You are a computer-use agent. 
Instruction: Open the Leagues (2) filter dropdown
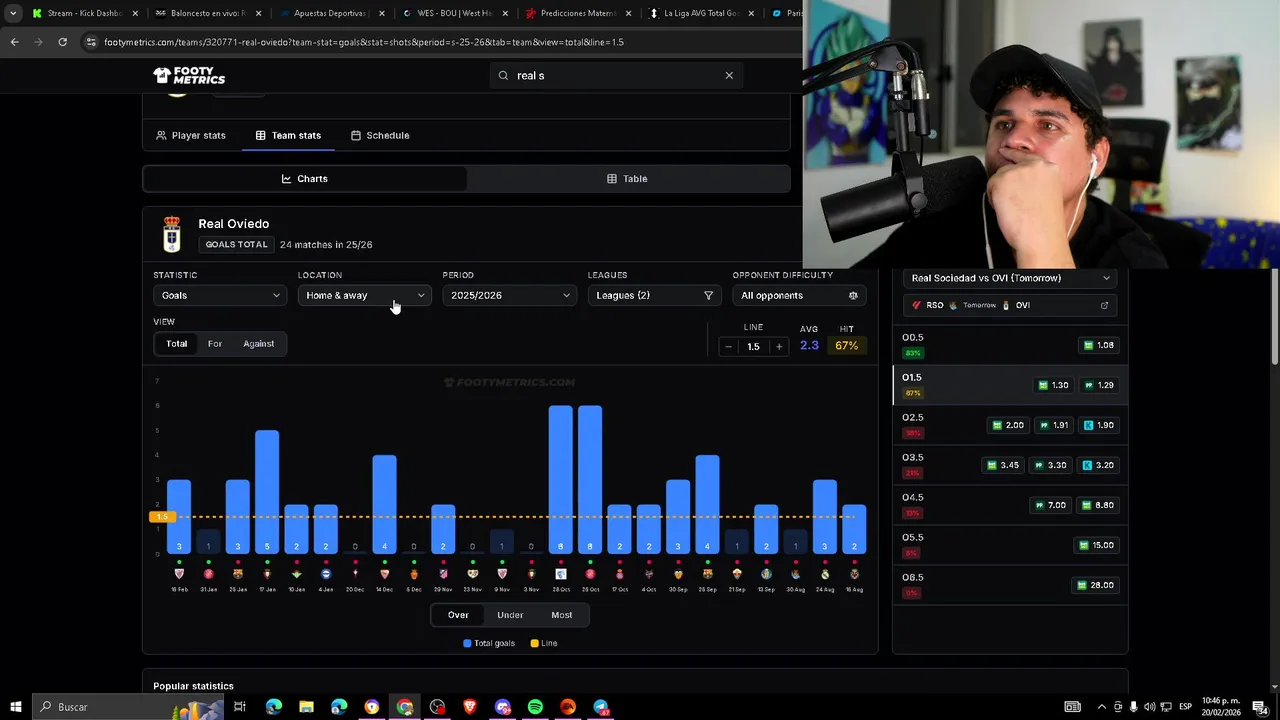click(x=655, y=295)
